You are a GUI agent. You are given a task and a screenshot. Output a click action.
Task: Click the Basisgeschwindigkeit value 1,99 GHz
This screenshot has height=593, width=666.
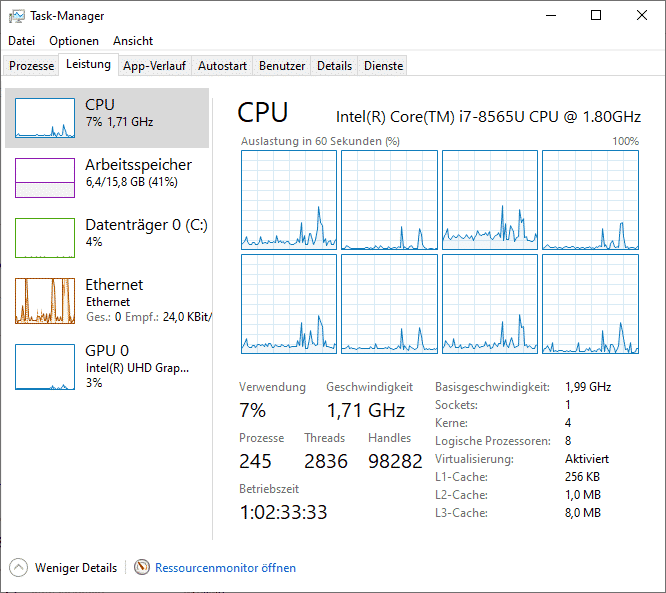[588, 387]
